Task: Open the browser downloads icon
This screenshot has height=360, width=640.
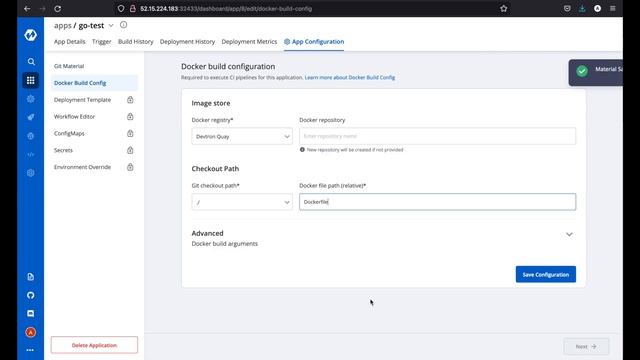Action: pos(582,8)
